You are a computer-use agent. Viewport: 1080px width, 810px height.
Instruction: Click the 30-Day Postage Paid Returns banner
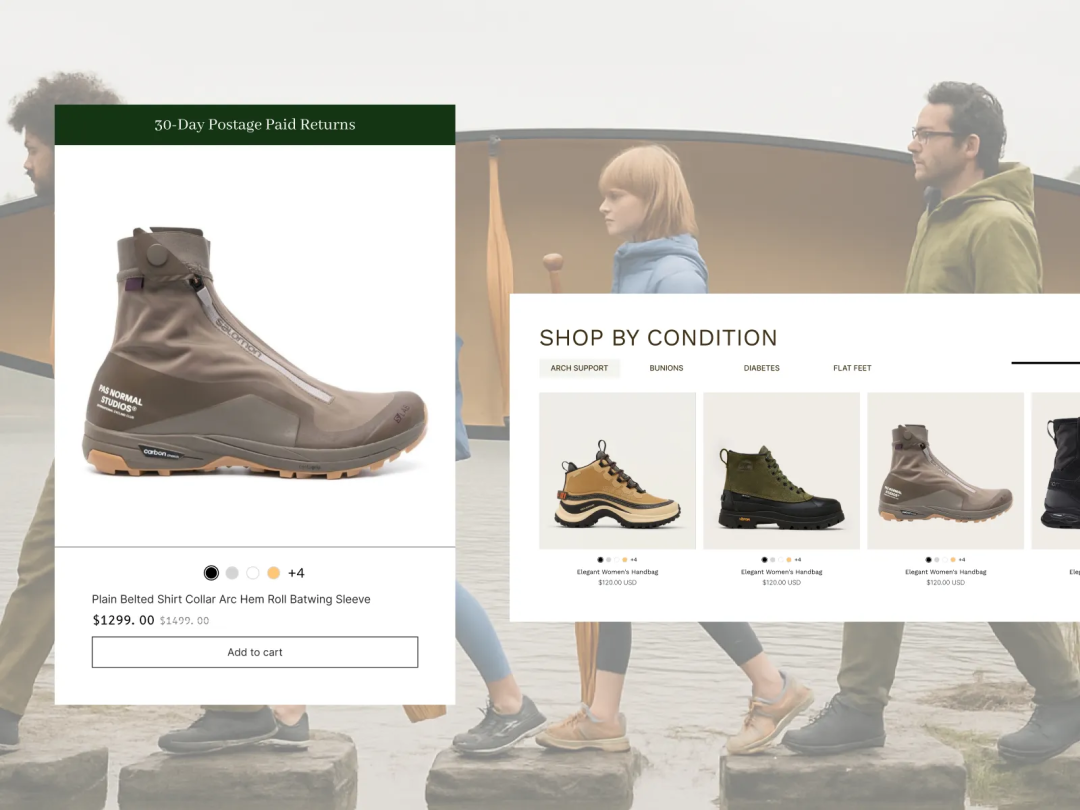click(x=255, y=125)
